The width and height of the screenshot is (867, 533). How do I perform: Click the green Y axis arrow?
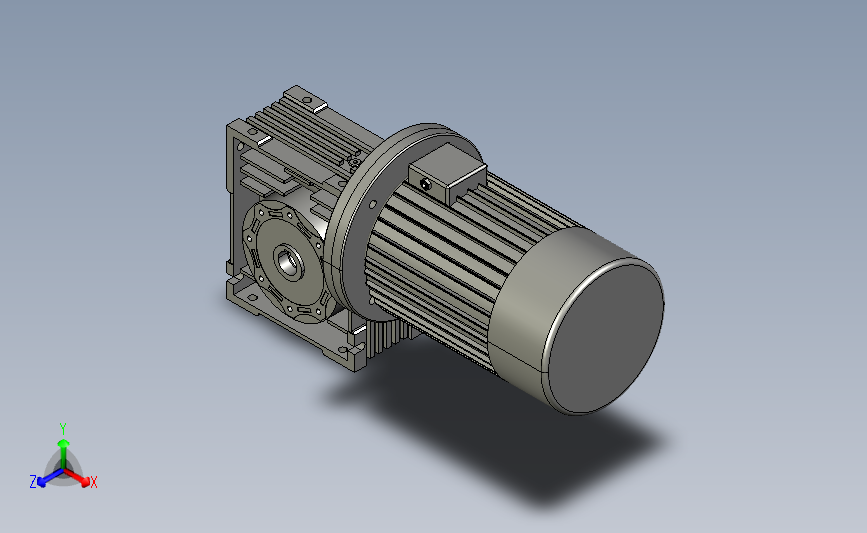coord(63,452)
